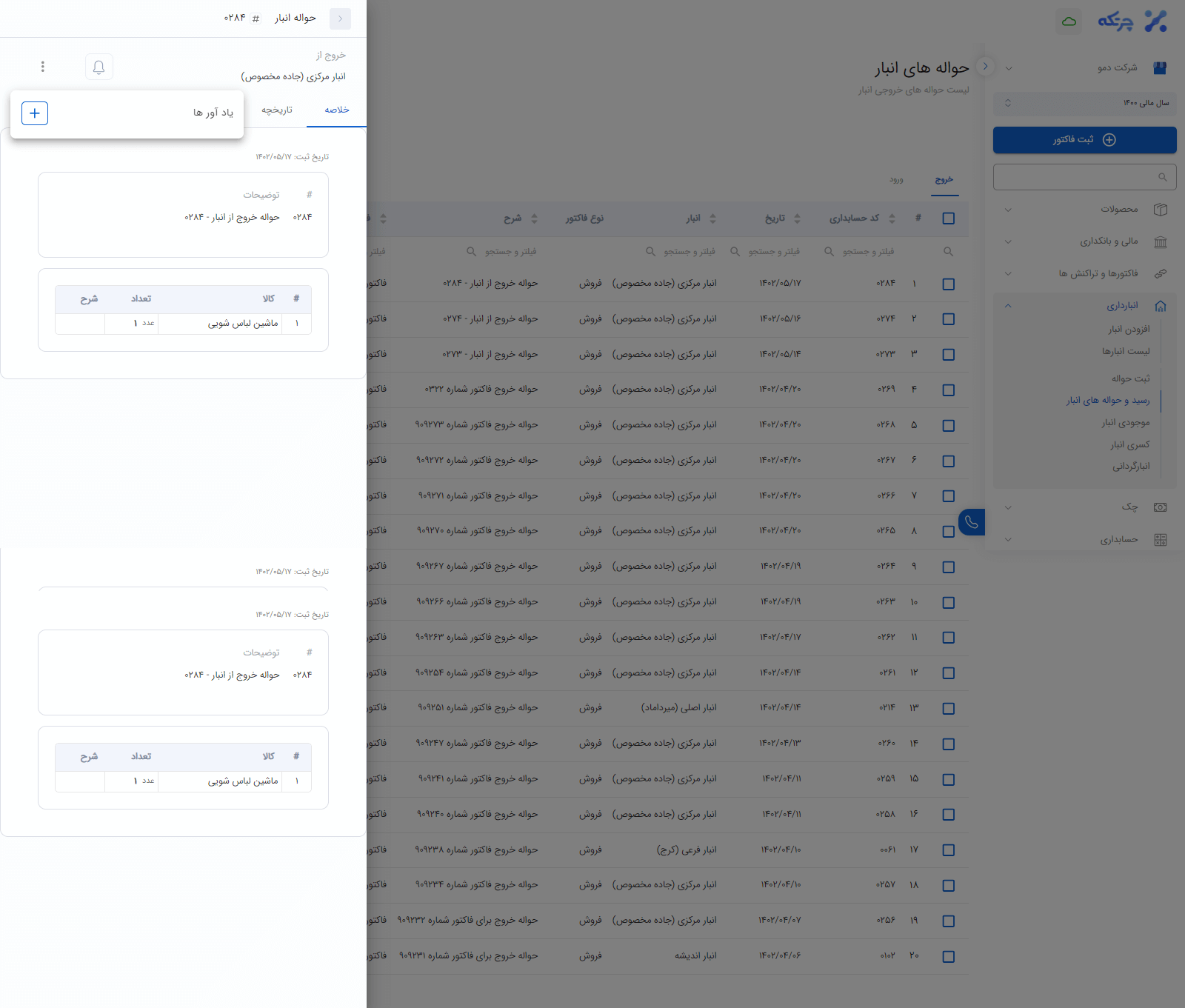Screen dimensions: 1185x1008
Task: Click the چرتکه logo icon
Action: pyautogui.click(x=1155, y=21)
